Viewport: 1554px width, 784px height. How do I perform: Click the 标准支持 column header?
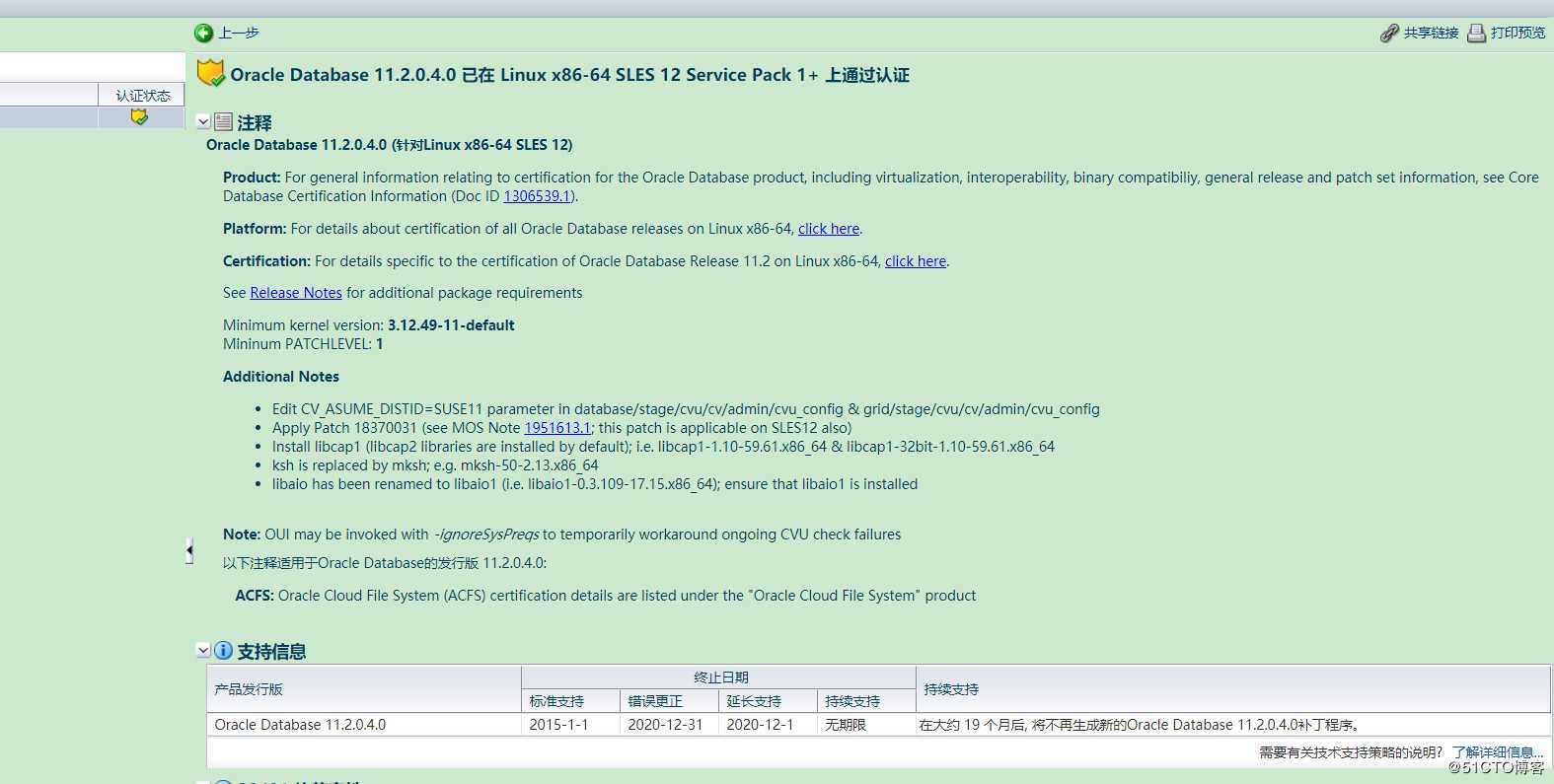click(x=570, y=701)
